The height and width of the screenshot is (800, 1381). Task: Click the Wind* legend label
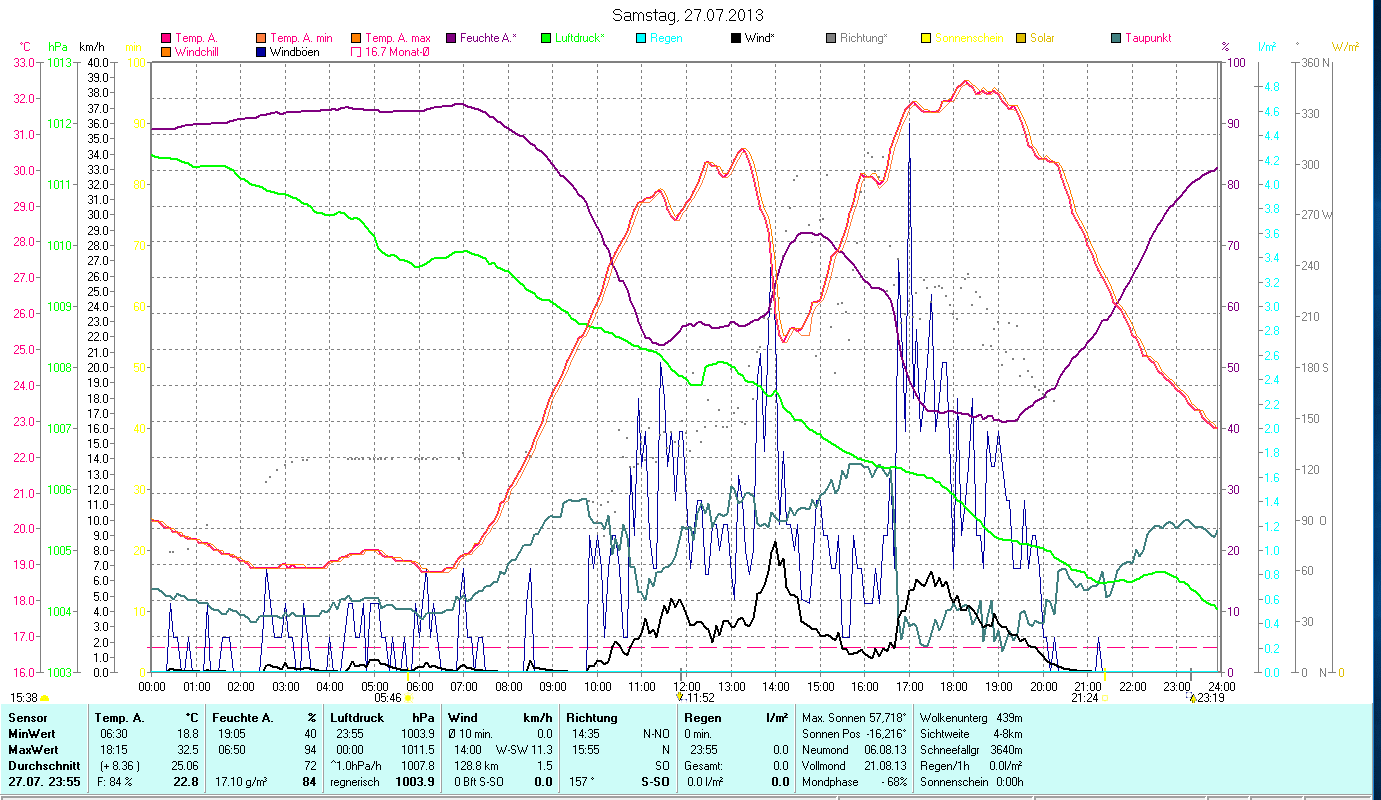tap(760, 38)
